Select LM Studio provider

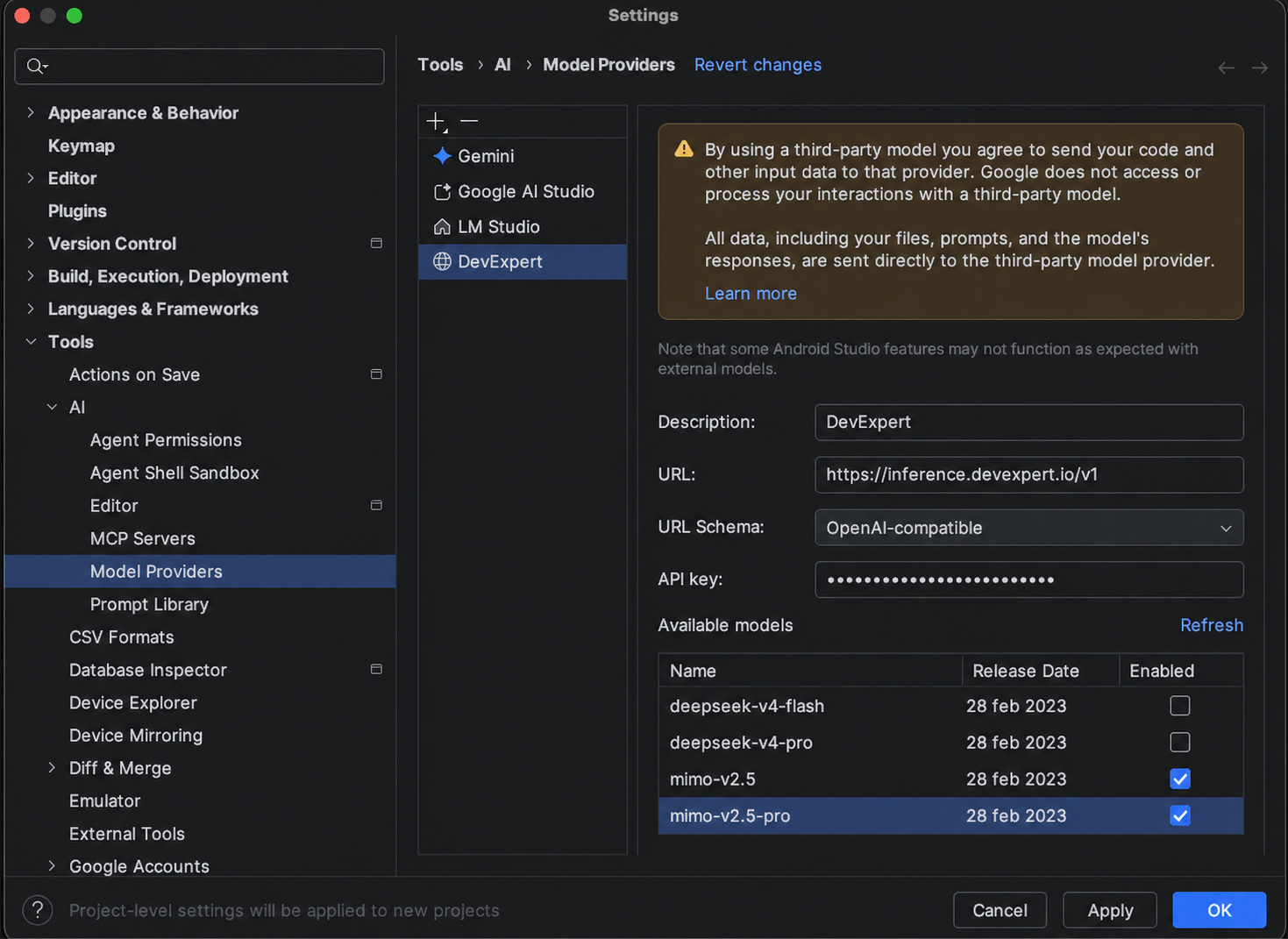point(523,226)
